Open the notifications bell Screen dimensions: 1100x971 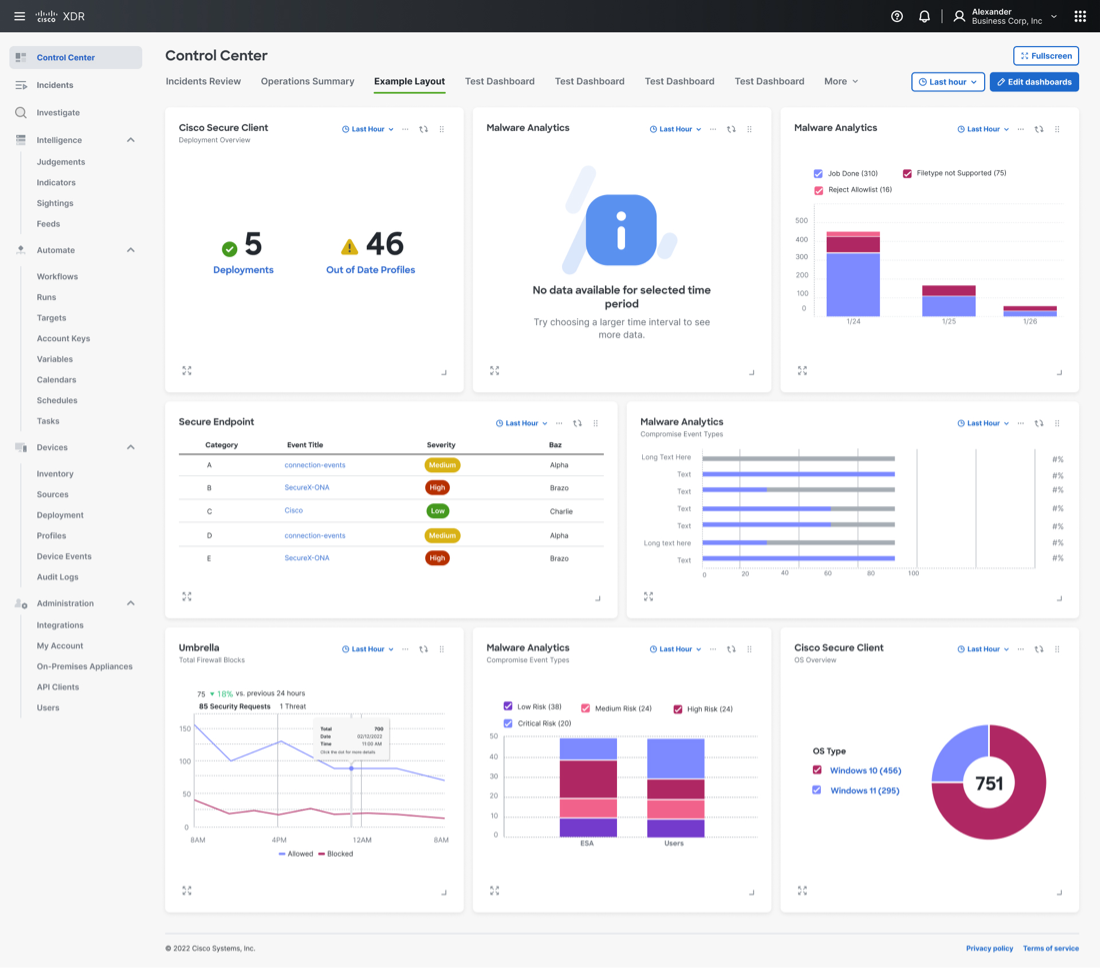click(x=924, y=16)
